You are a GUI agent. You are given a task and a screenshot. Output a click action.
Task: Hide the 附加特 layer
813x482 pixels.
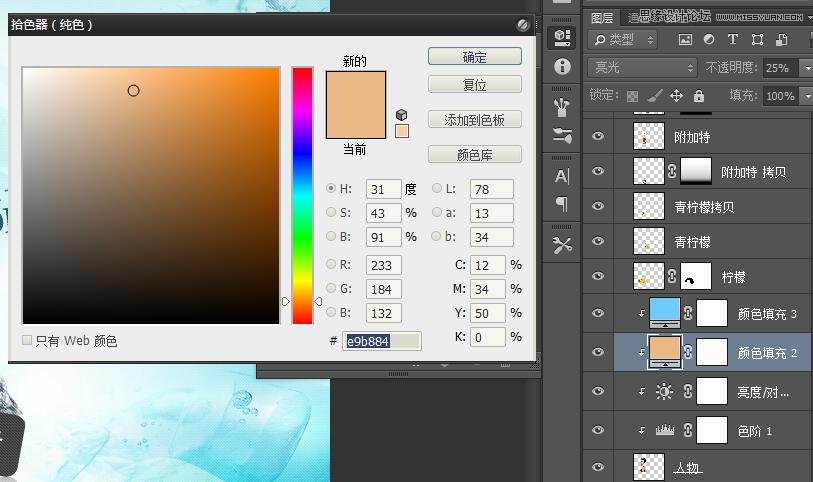598,137
